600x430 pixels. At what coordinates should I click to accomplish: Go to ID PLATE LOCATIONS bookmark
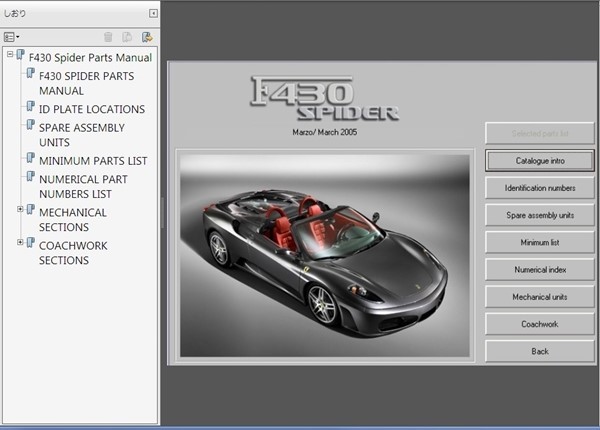(x=92, y=109)
